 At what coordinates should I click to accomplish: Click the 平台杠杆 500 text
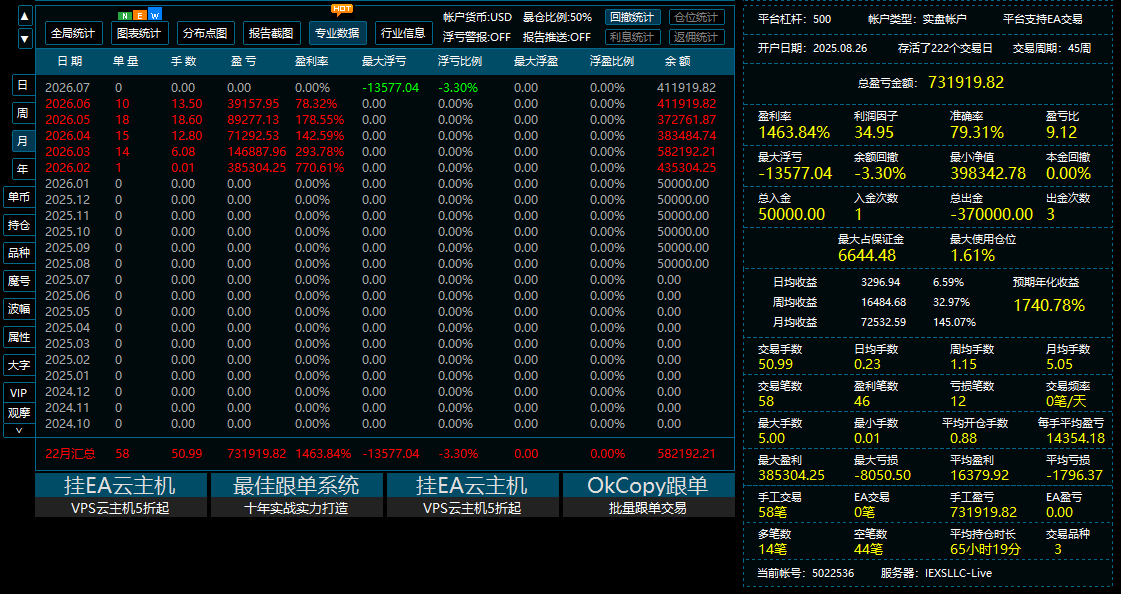[x=794, y=19]
